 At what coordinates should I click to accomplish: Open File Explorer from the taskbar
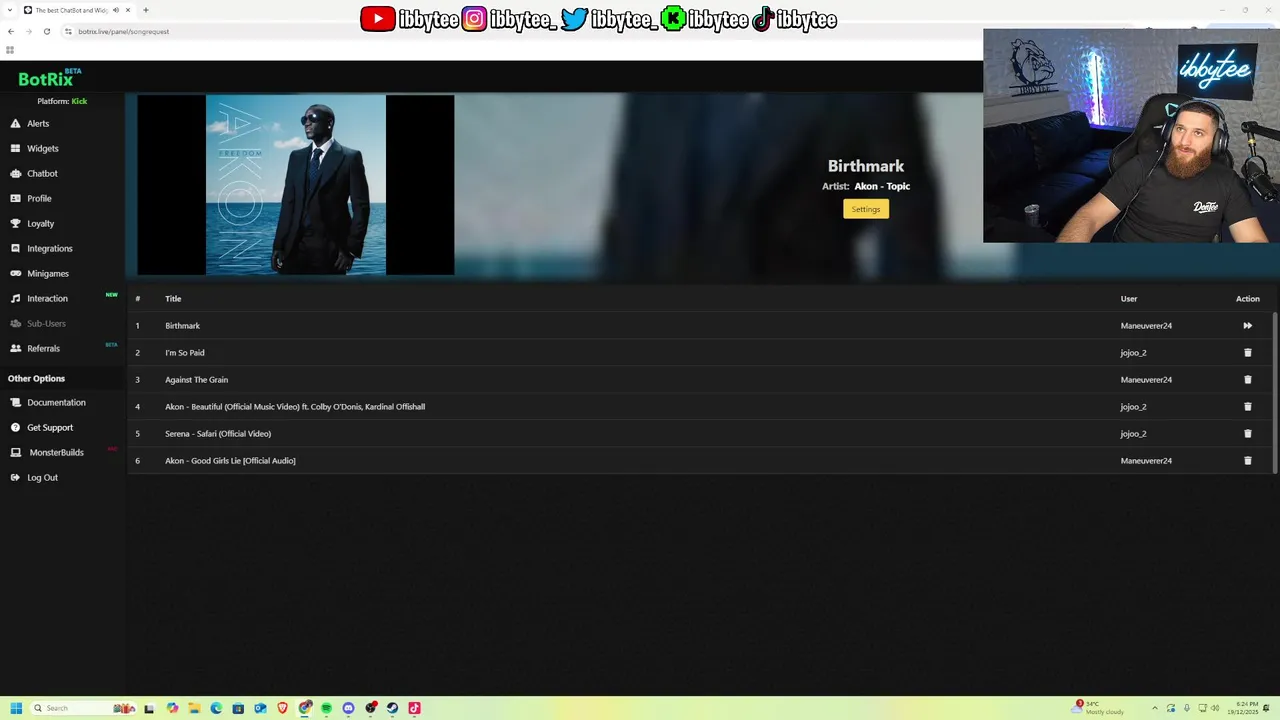(x=194, y=708)
